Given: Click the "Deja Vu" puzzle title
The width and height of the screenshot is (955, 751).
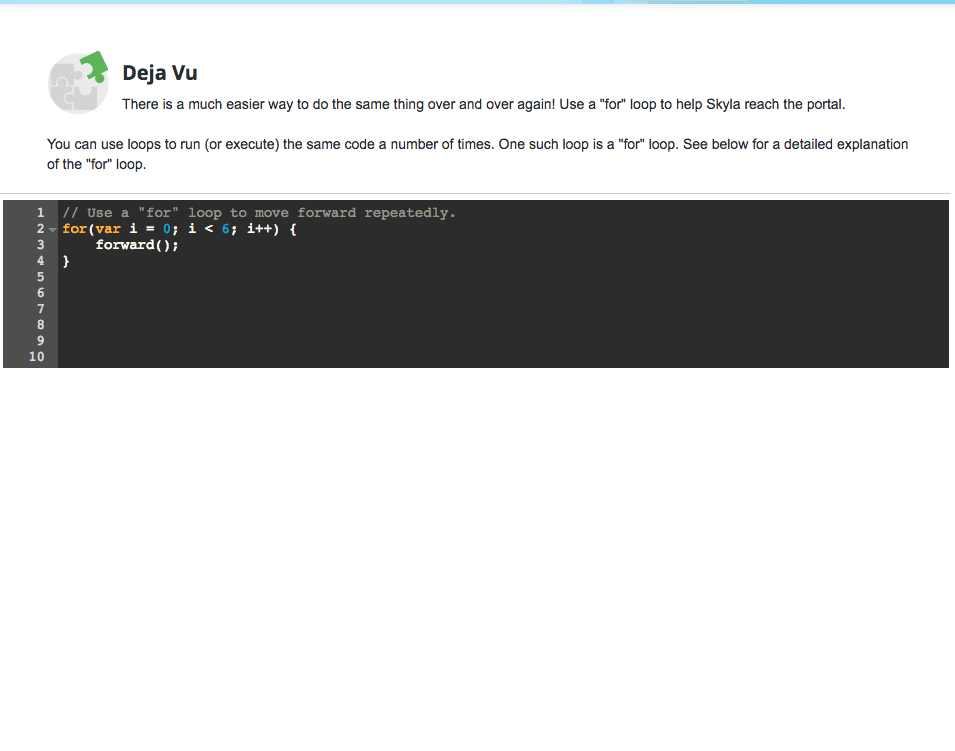Looking at the screenshot, I should coord(160,72).
